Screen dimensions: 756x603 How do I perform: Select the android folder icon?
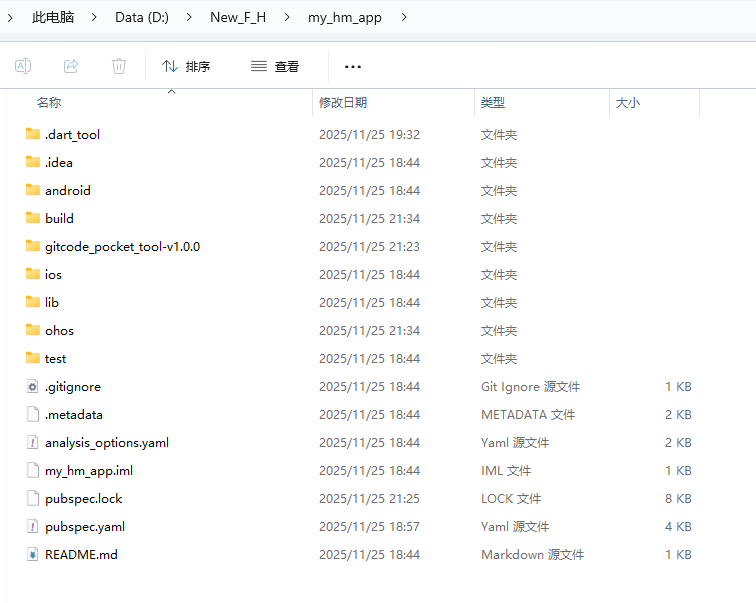tap(33, 189)
